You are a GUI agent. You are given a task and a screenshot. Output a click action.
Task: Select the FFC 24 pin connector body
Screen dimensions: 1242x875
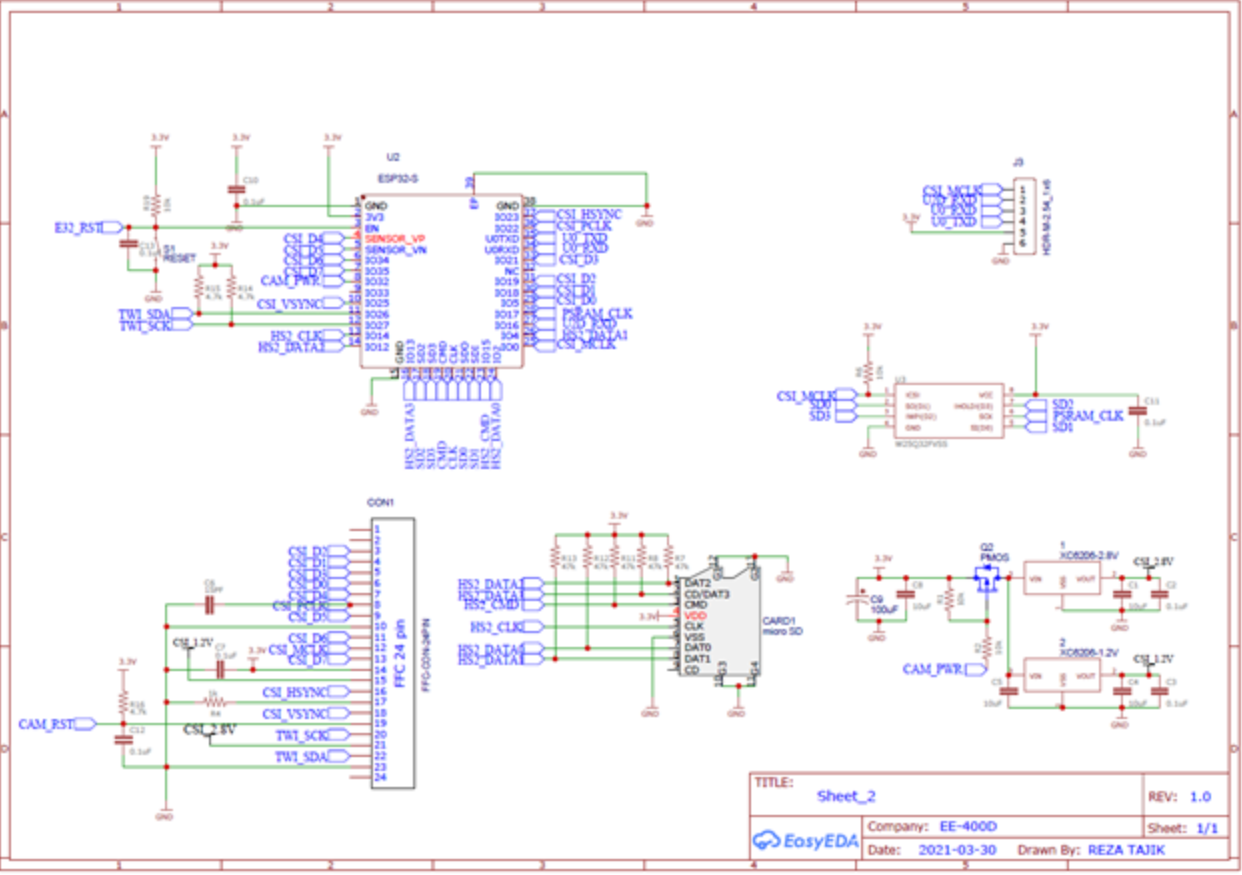pos(393,653)
